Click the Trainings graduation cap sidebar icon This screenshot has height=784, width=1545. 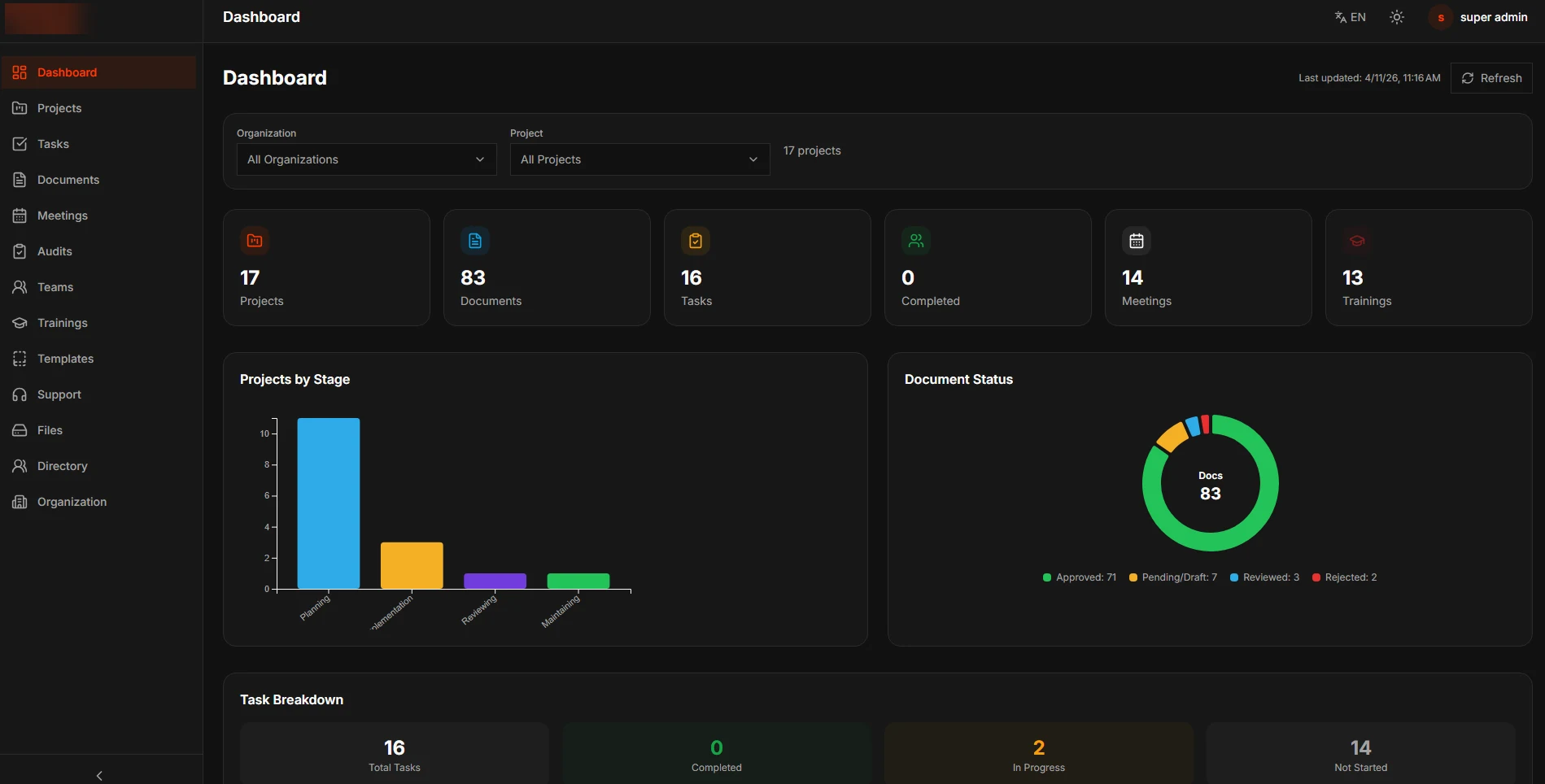click(20, 323)
